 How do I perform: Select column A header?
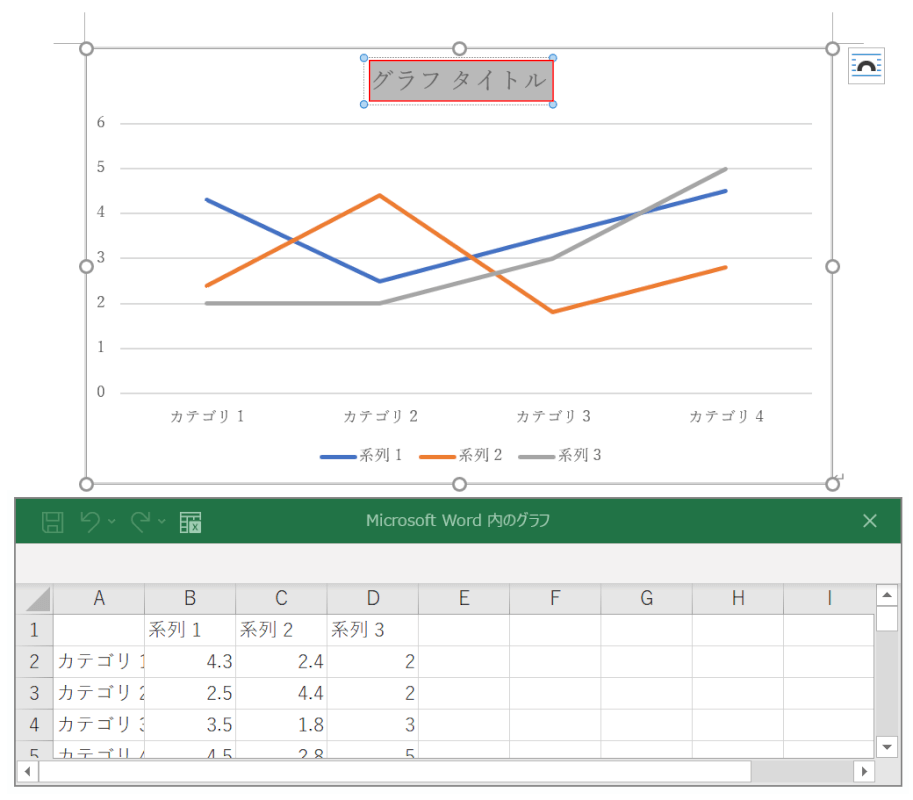(x=99, y=599)
